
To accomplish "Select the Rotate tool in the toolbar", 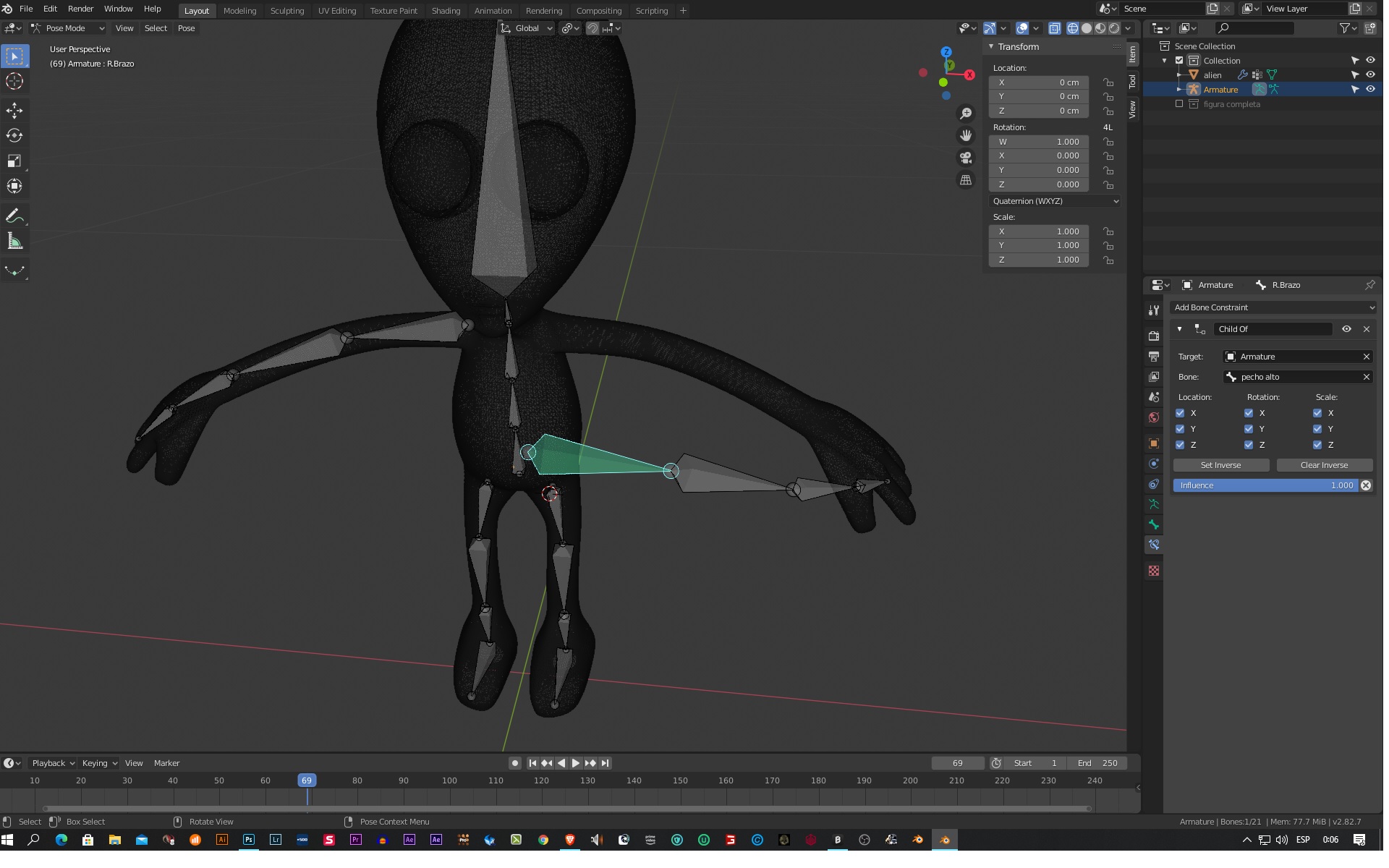I will point(14,135).
